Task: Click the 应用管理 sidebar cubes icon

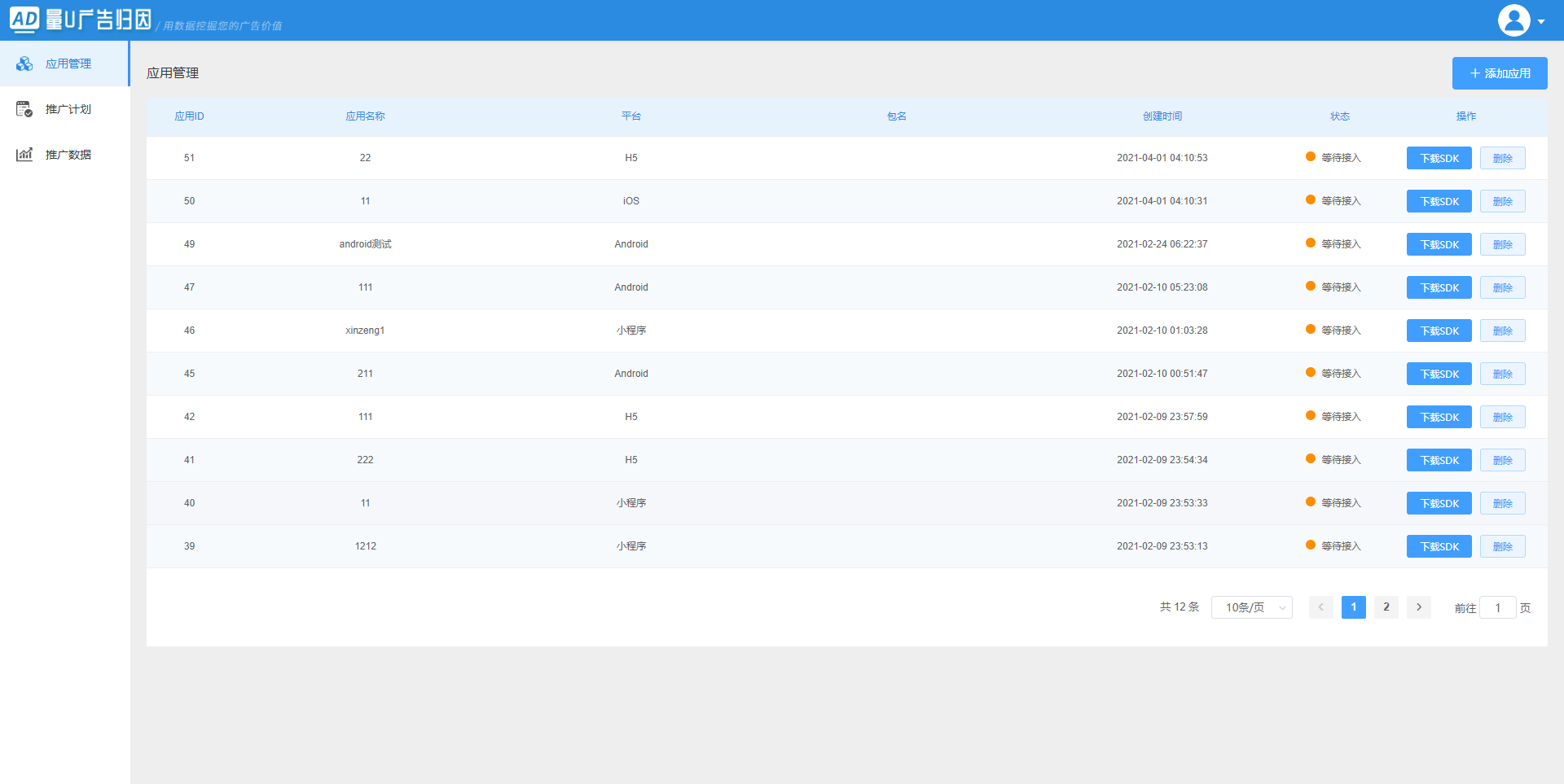Action: 24,64
